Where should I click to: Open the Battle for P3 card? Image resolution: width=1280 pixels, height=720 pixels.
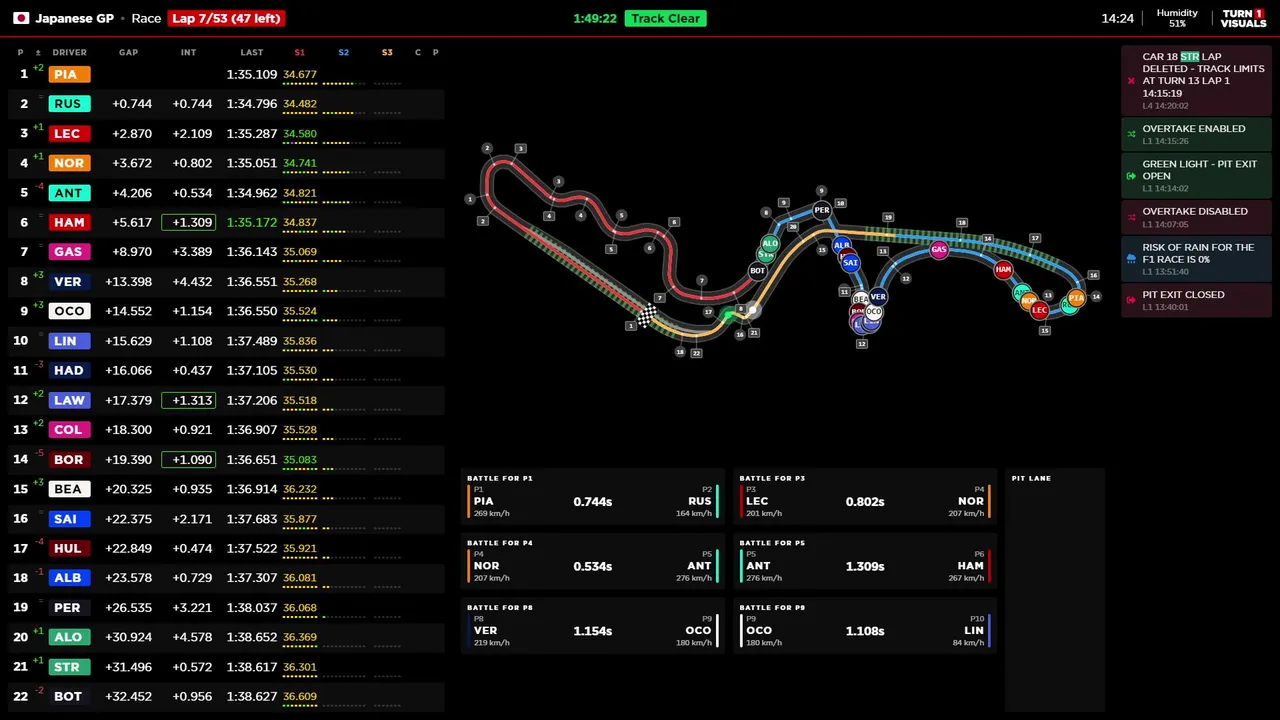[x=865, y=495]
